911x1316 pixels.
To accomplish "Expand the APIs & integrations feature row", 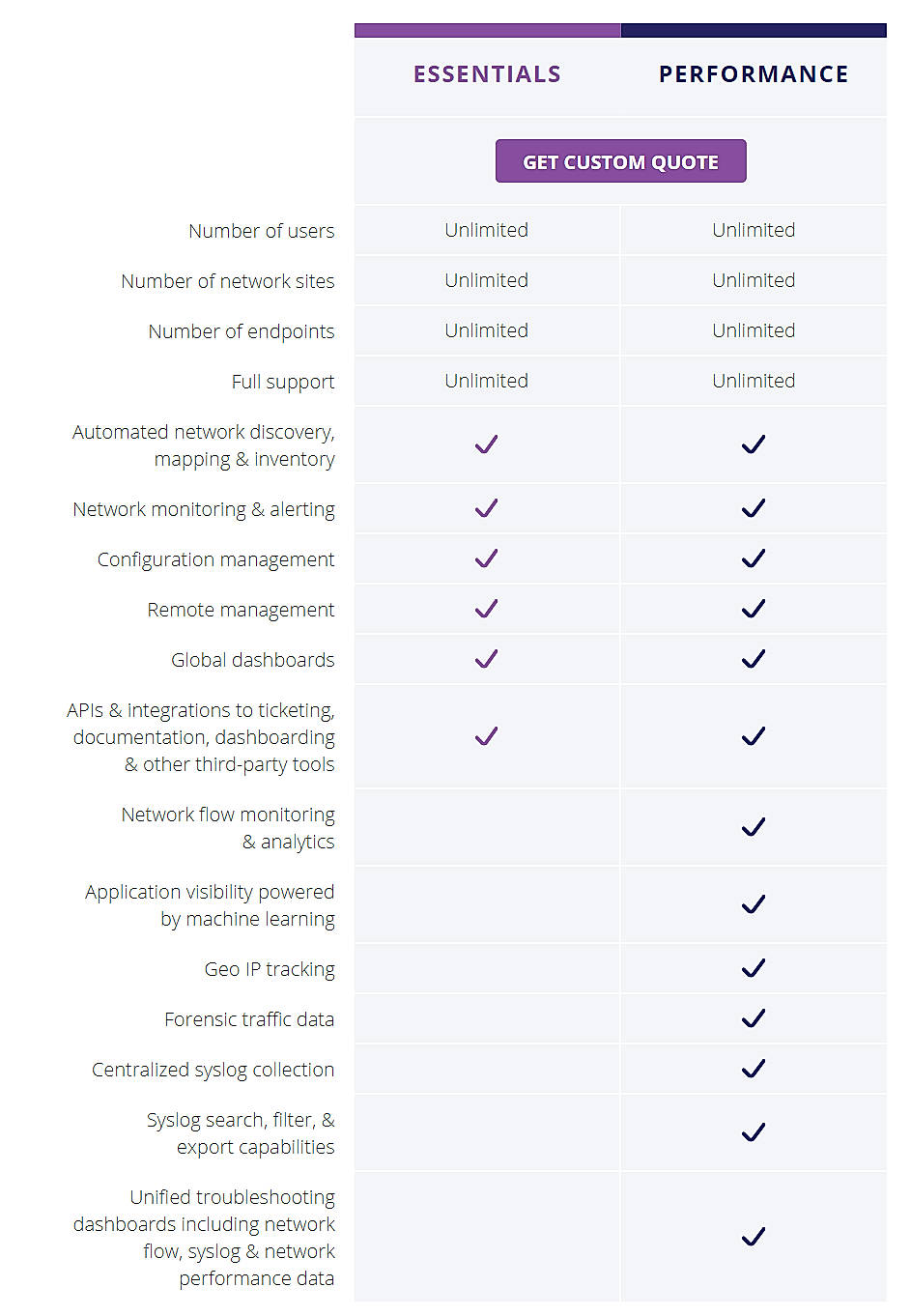I will click(203, 736).
